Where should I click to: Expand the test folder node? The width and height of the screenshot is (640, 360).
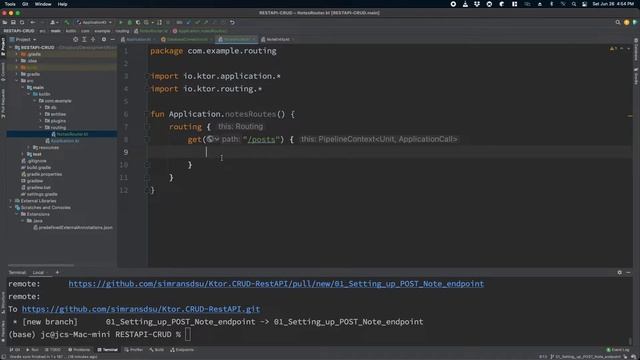pos(23,154)
